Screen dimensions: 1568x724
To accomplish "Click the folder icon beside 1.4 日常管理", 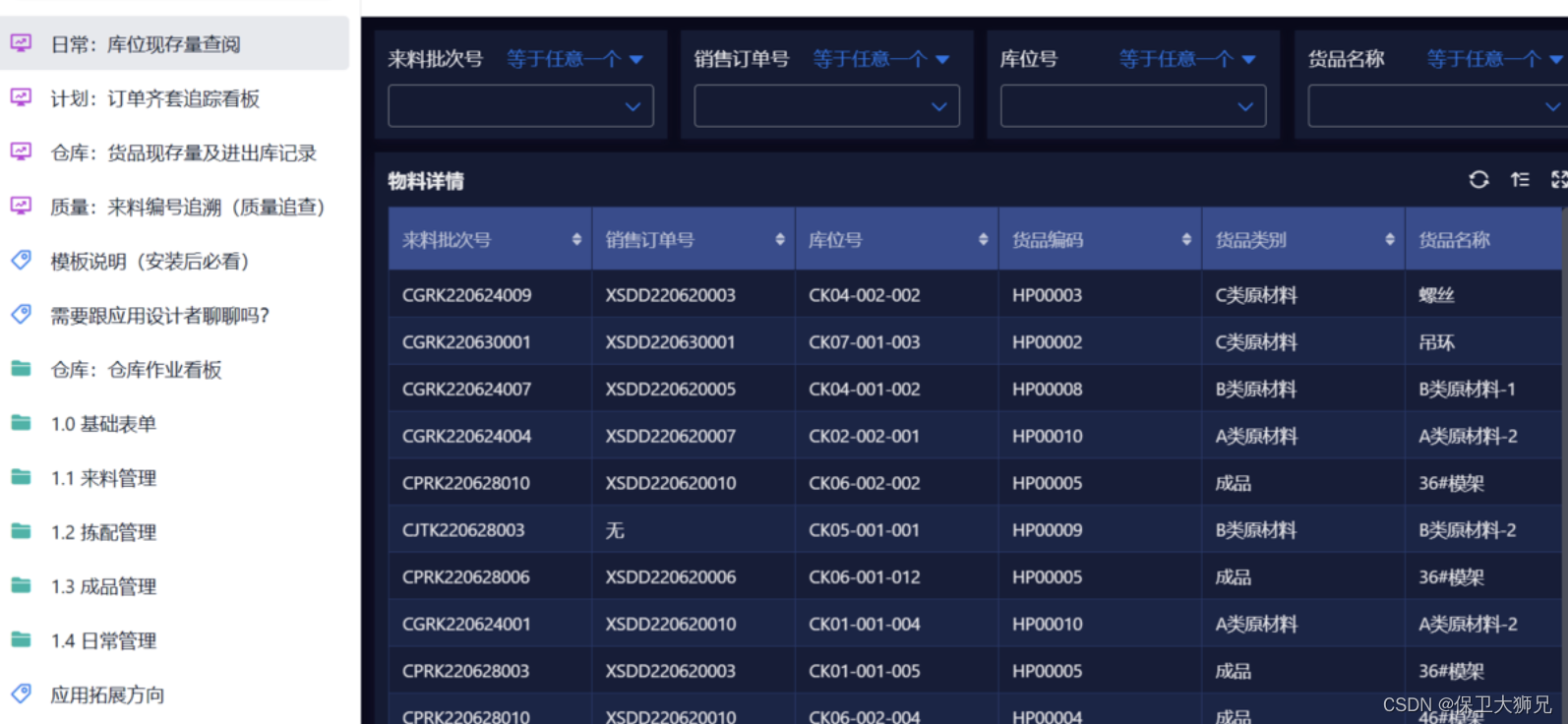I will (21, 639).
